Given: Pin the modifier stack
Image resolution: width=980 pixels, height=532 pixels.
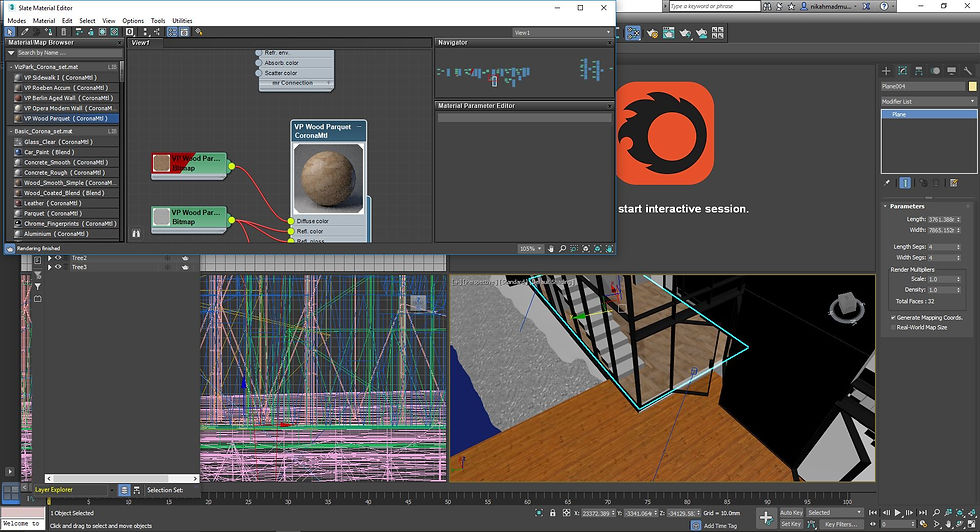Looking at the screenshot, I should point(887,183).
